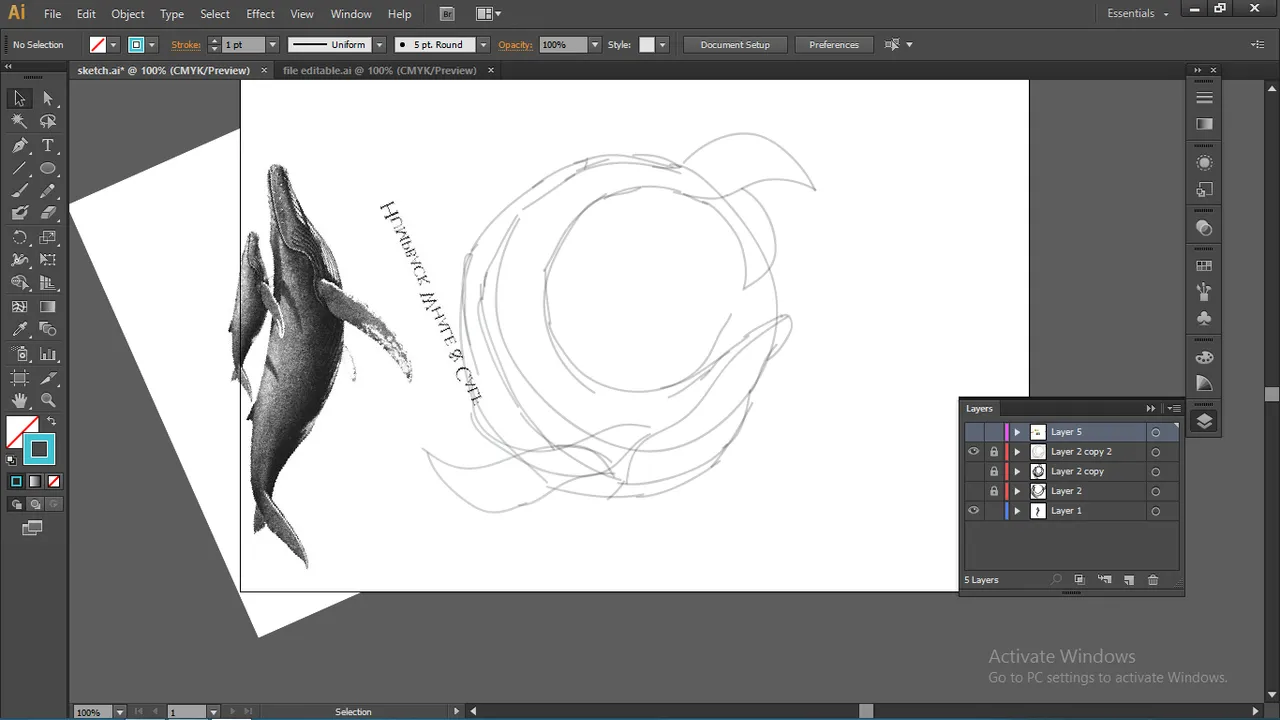Unlock the Layer 2 lock icon
This screenshot has height=720, width=1280.
pos(994,491)
